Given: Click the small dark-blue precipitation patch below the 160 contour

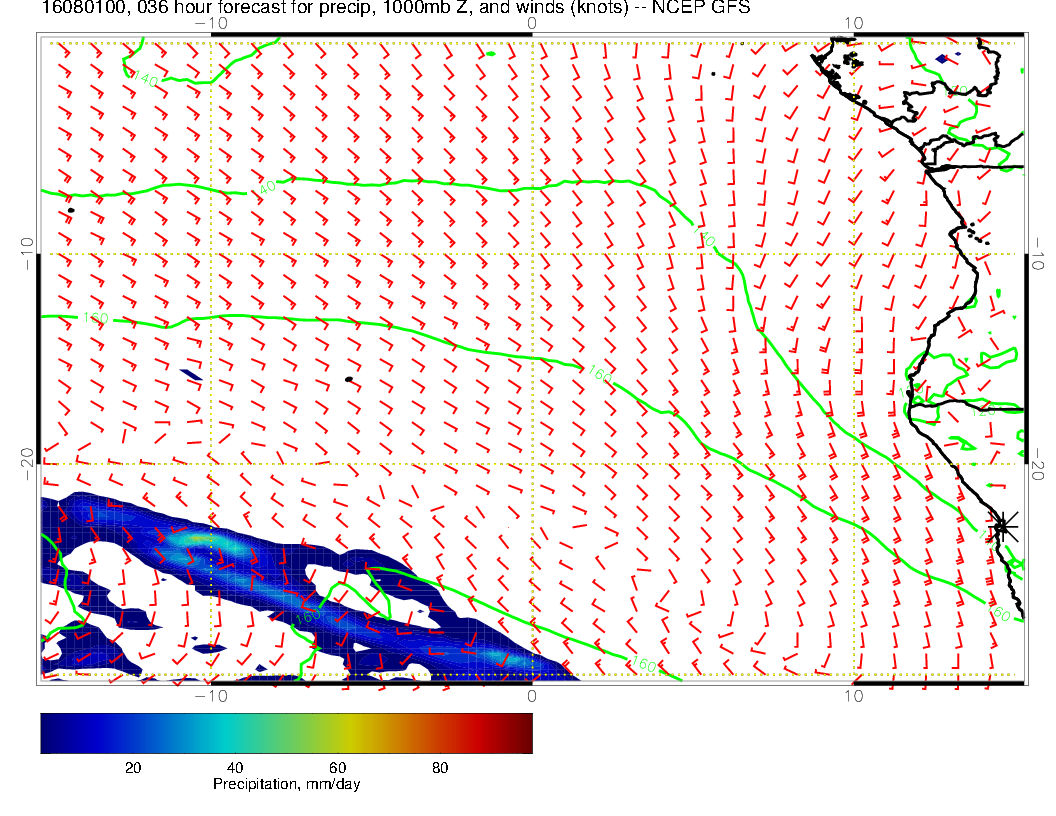Looking at the screenshot, I should tap(191, 375).
